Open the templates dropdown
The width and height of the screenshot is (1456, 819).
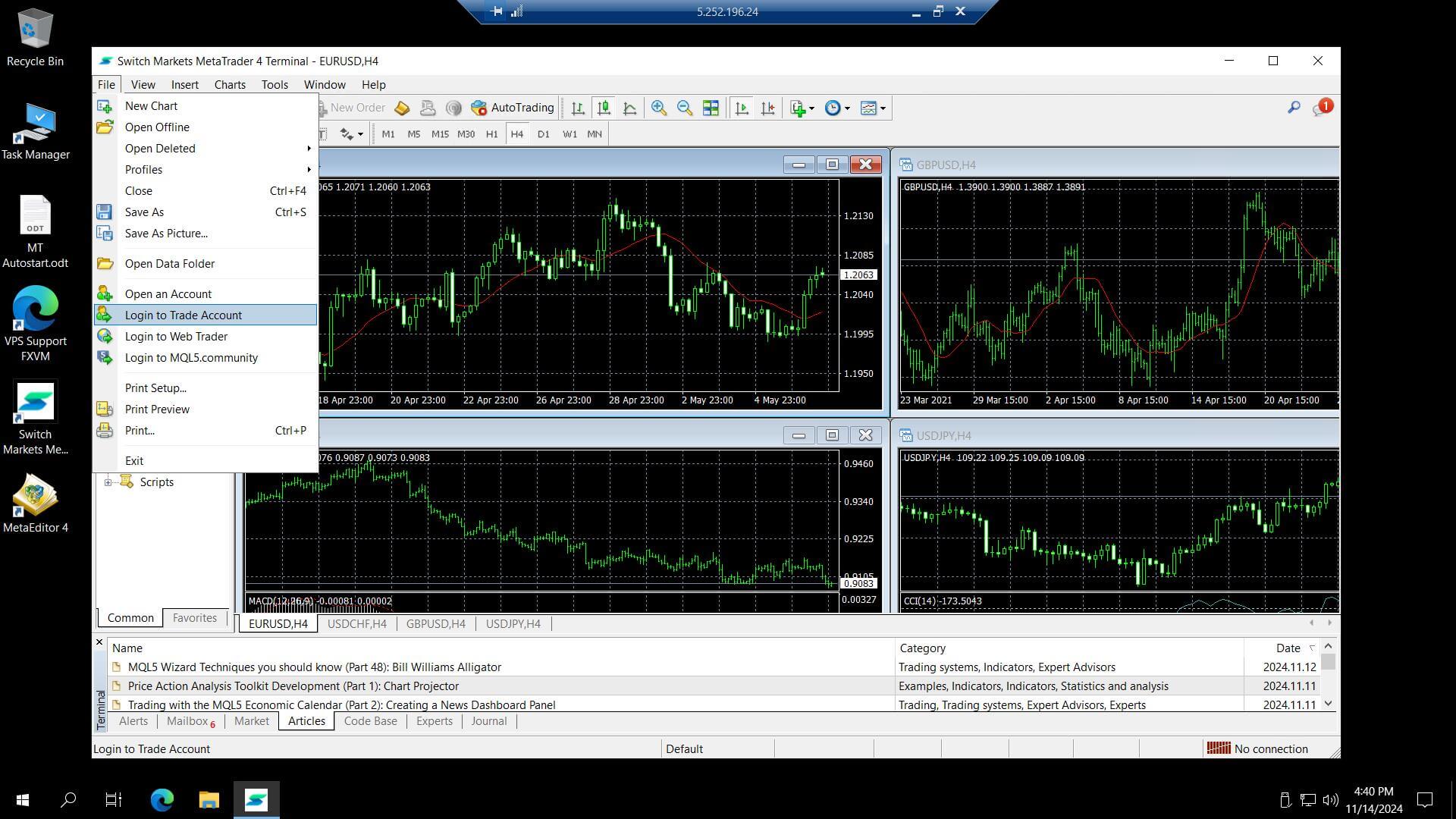click(873, 108)
